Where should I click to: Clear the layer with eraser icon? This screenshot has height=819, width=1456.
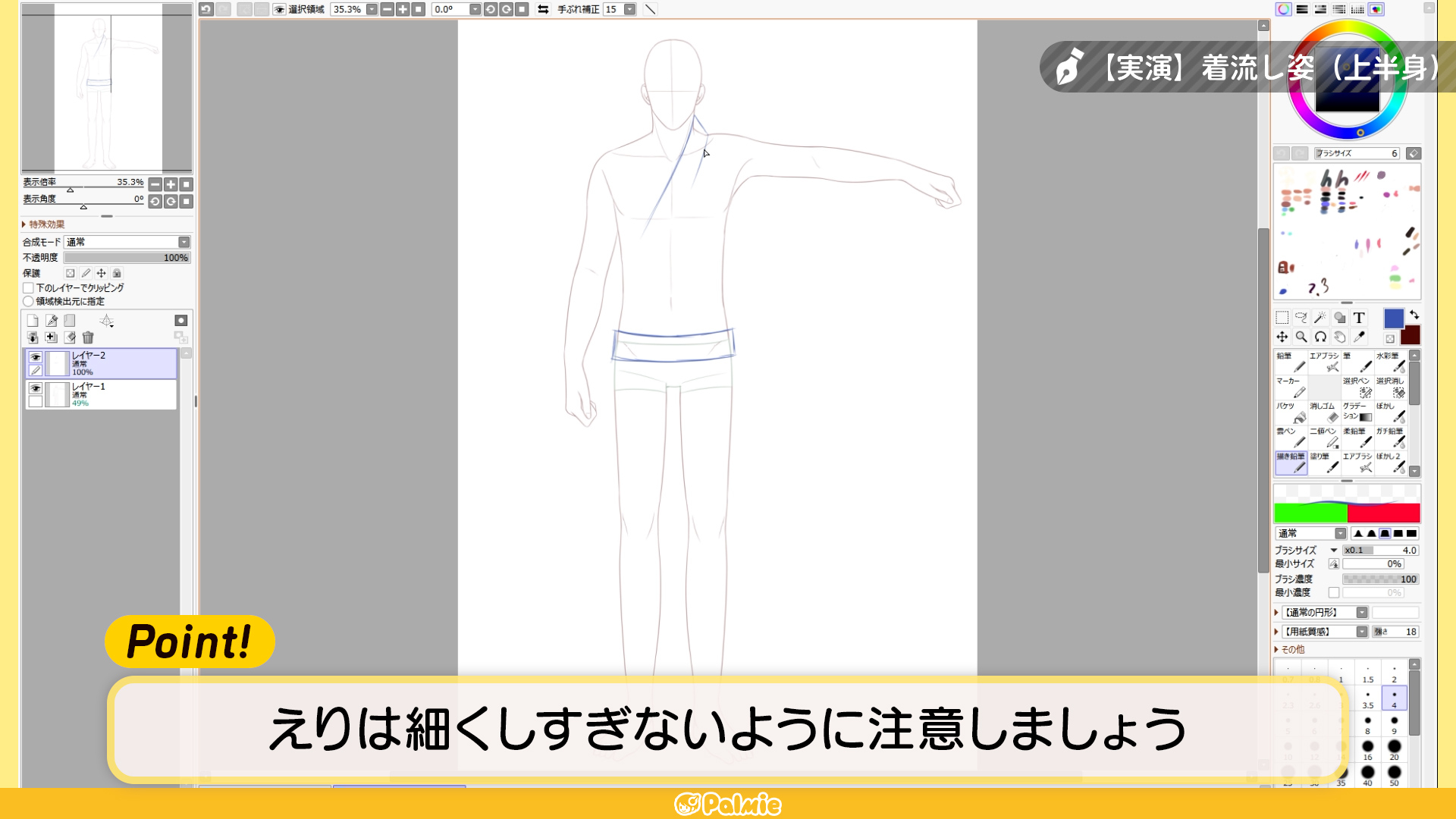(x=70, y=337)
